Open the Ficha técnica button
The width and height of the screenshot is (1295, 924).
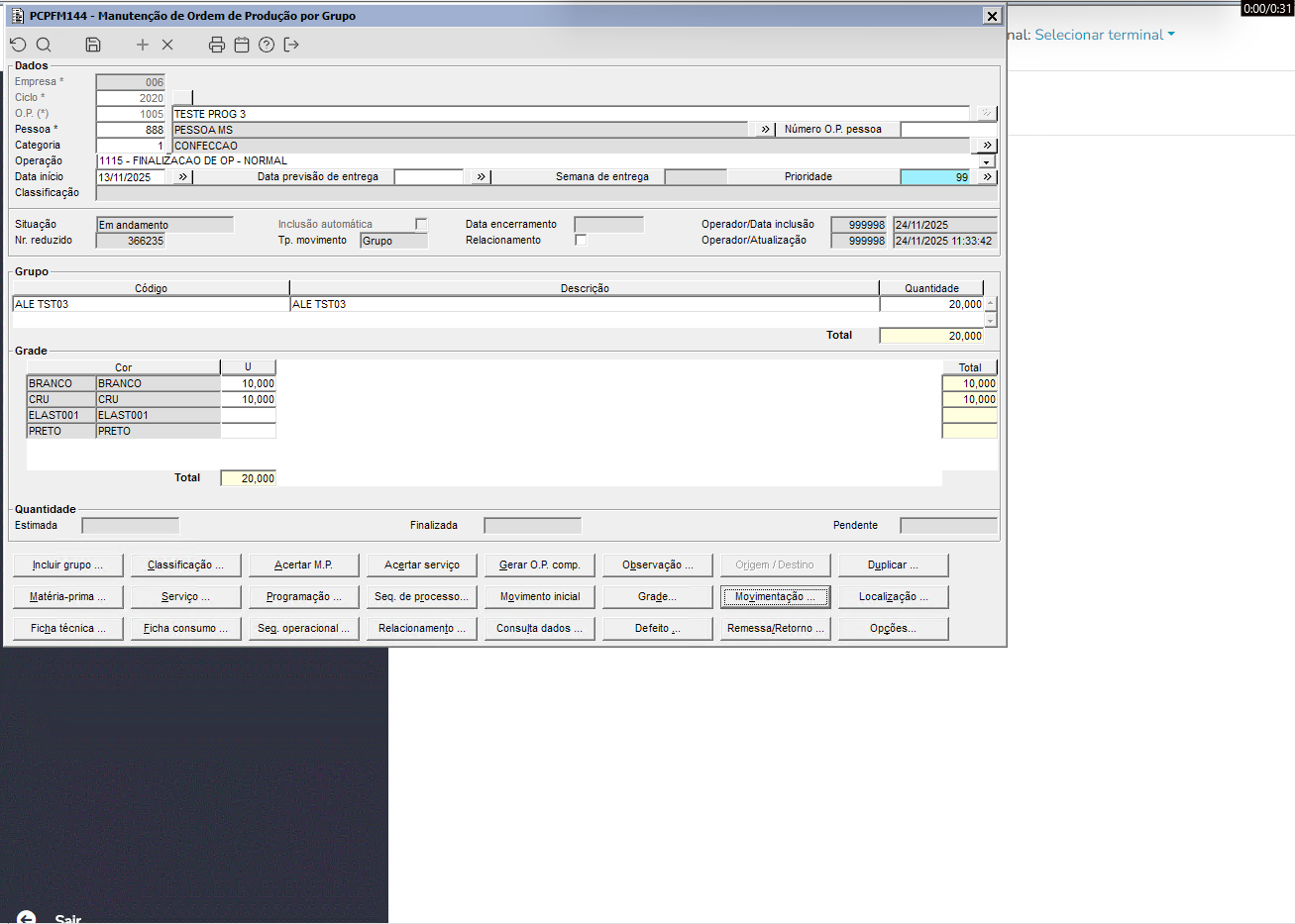[68, 628]
